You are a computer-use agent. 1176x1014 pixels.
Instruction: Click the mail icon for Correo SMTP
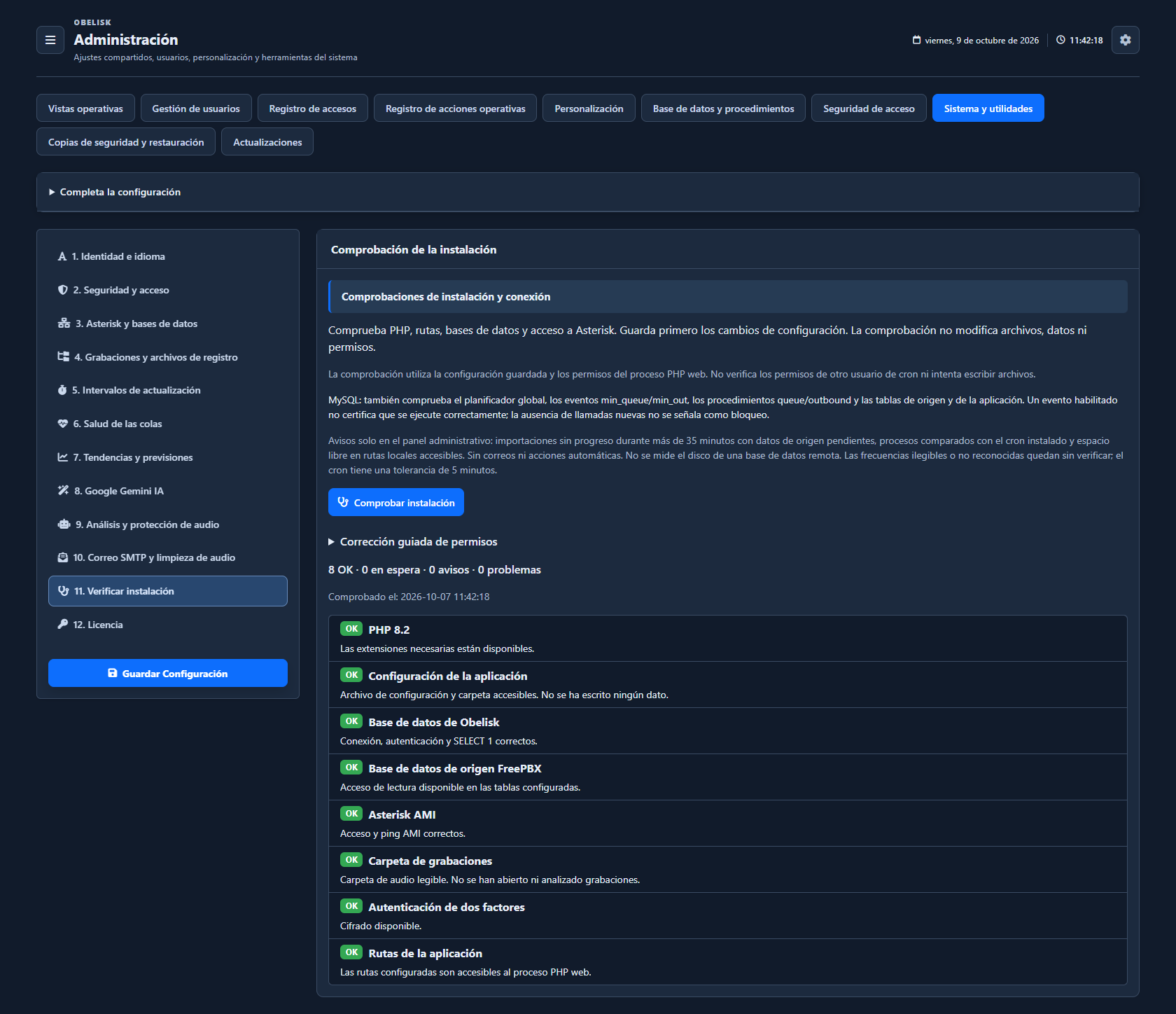click(x=63, y=557)
